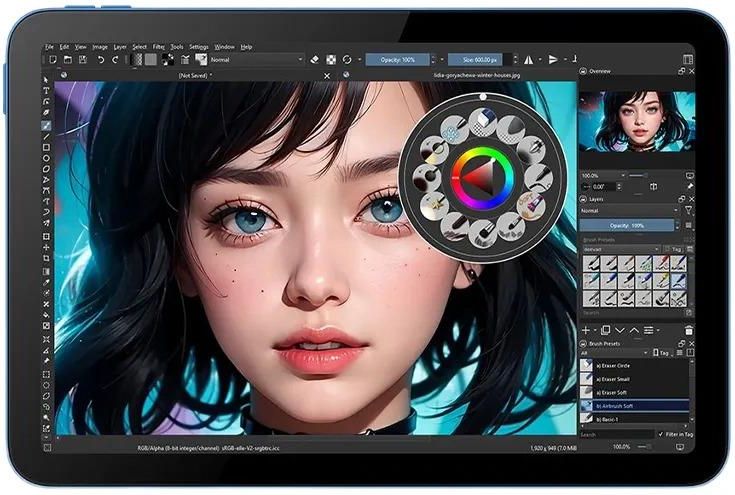
Task: Click the Eraser mode icon in toolbar
Action: (x=313, y=60)
